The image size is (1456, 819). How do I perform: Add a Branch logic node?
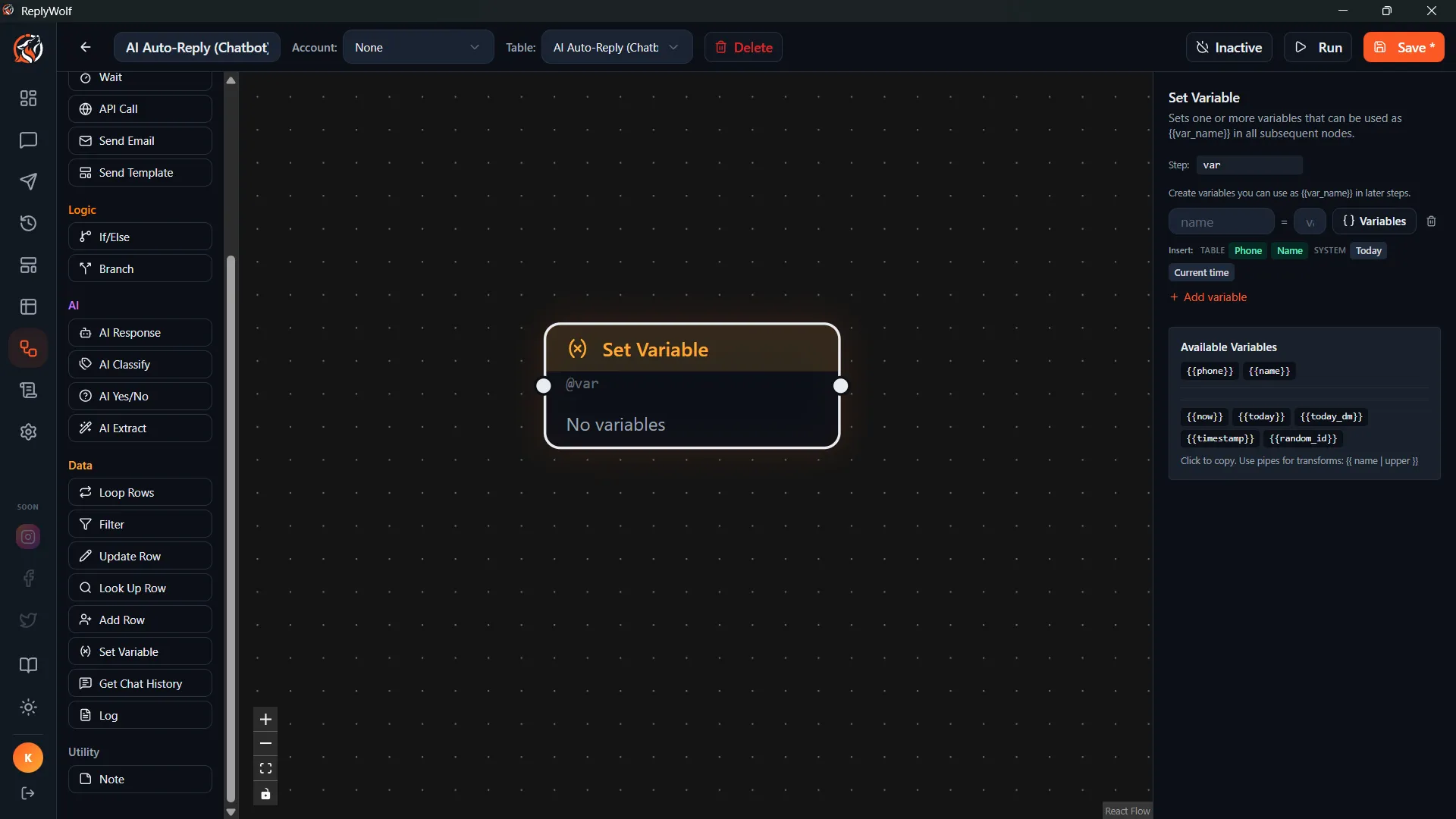pyautogui.click(x=140, y=269)
